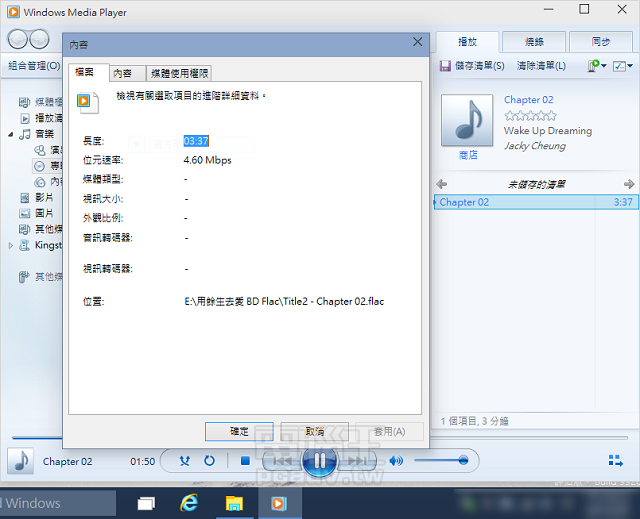Click the now playing music note thumbnail
The width and height of the screenshot is (640, 519).
tap(20, 461)
